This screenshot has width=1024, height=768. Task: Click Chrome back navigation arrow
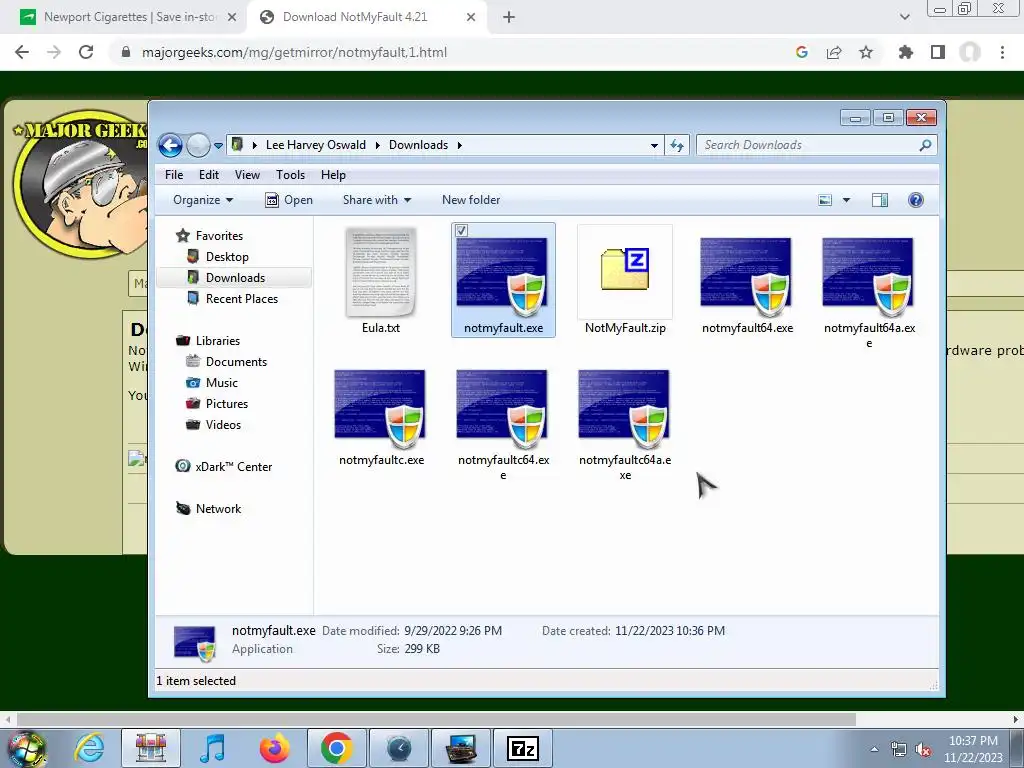(22, 52)
